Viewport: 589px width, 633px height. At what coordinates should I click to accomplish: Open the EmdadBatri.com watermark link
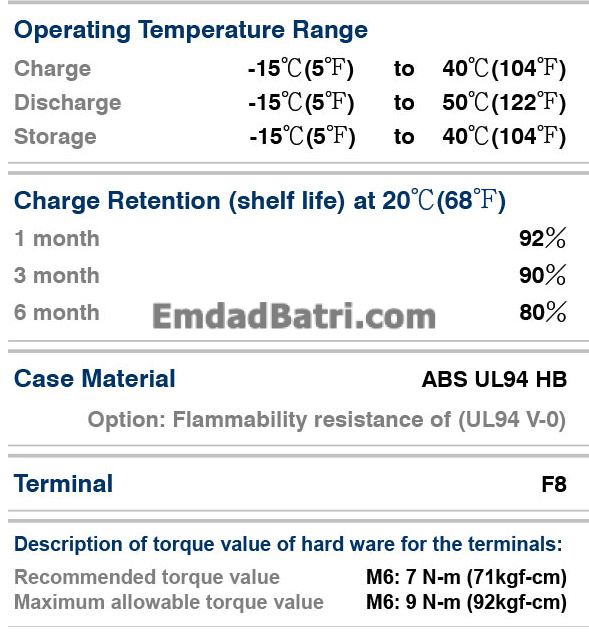294,316
